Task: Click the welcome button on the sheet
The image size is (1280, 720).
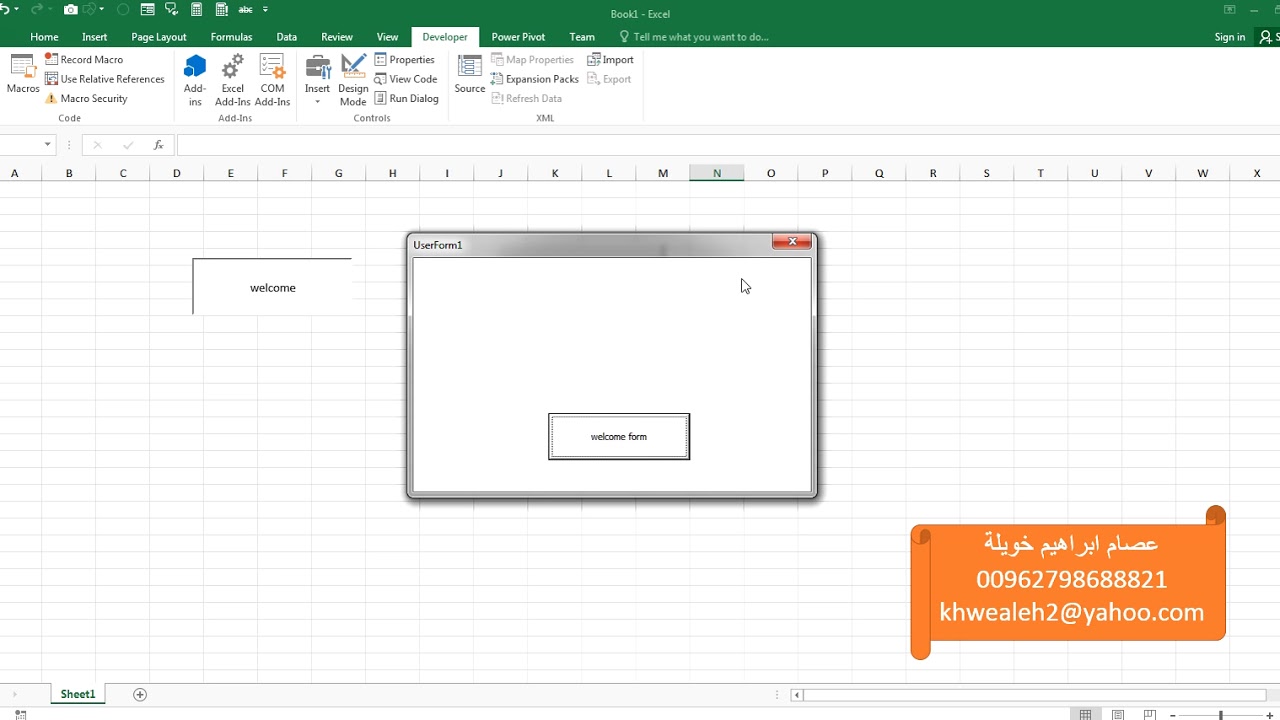Action: (272, 287)
